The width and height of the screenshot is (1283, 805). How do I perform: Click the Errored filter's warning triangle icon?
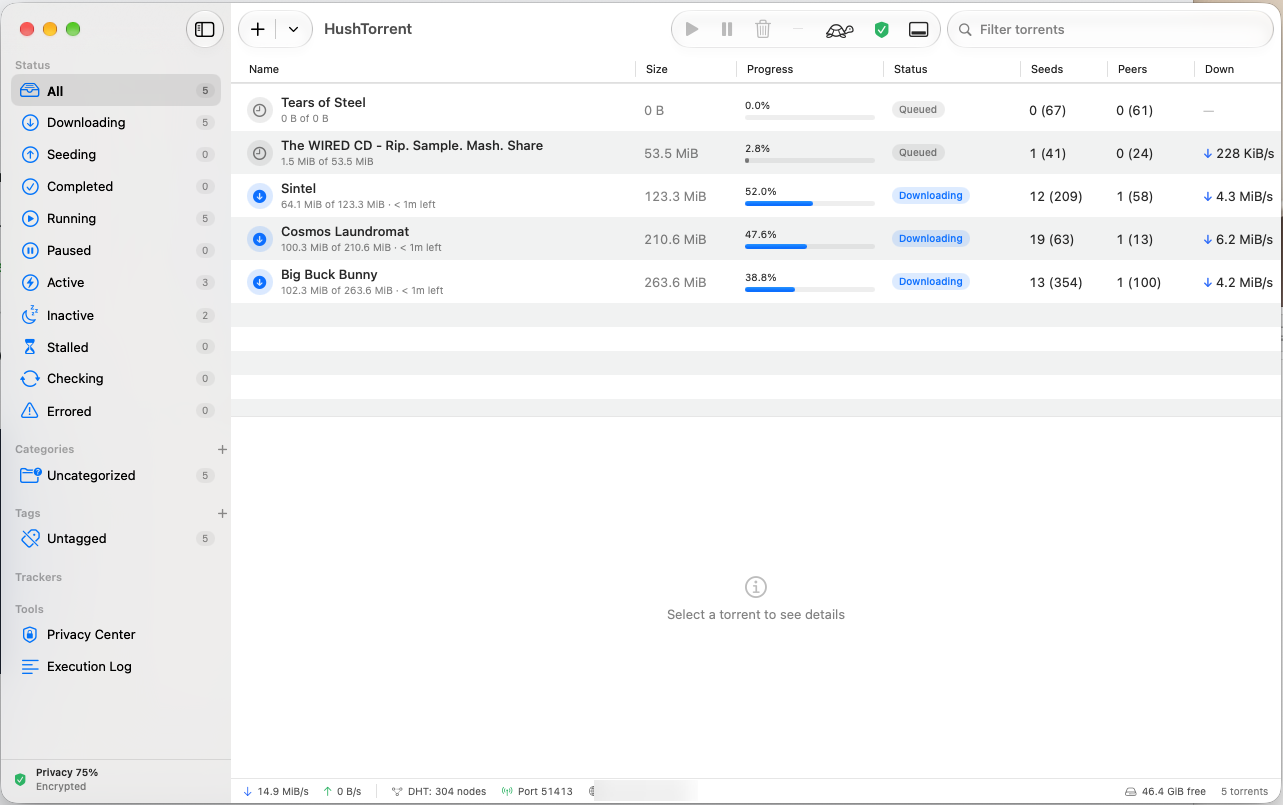pyautogui.click(x=29, y=411)
